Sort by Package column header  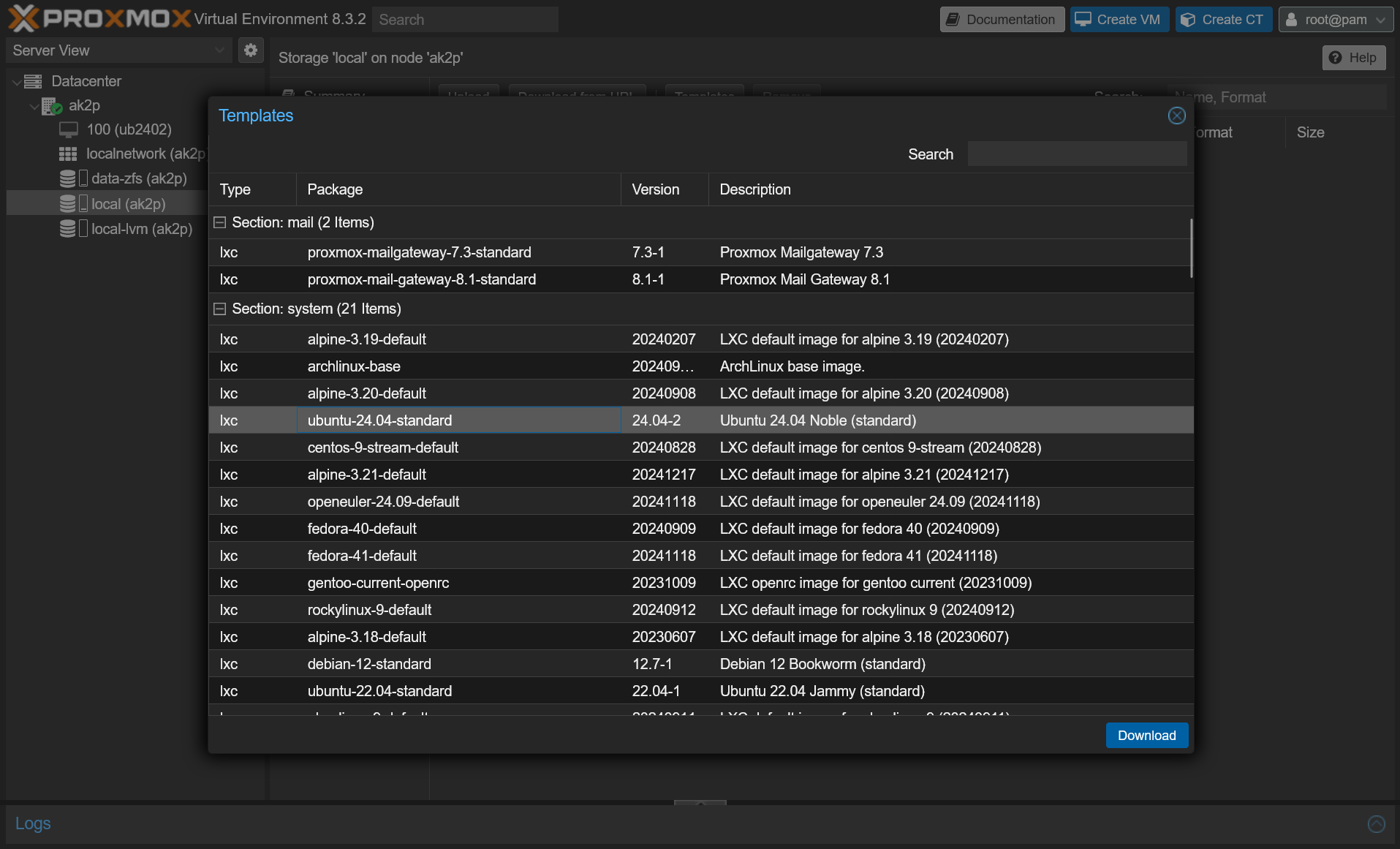(458, 189)
